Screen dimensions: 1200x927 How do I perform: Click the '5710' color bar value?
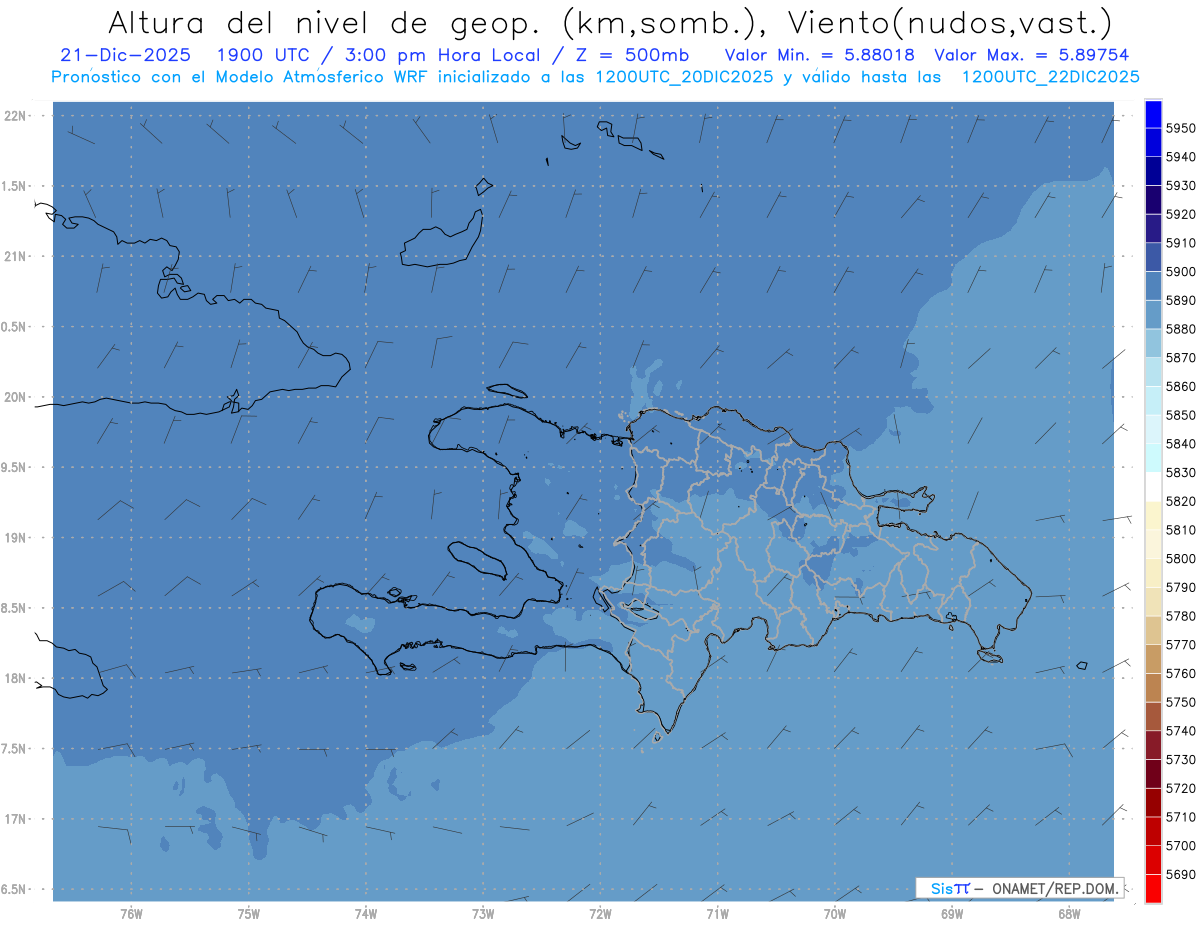[1181, 817]
